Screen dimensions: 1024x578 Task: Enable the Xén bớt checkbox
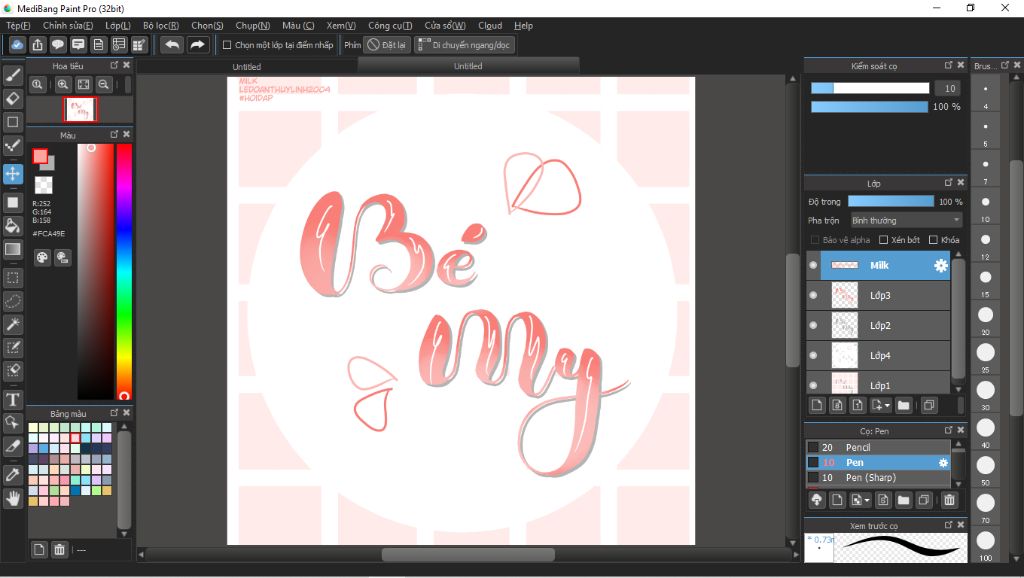click(884, 240)
